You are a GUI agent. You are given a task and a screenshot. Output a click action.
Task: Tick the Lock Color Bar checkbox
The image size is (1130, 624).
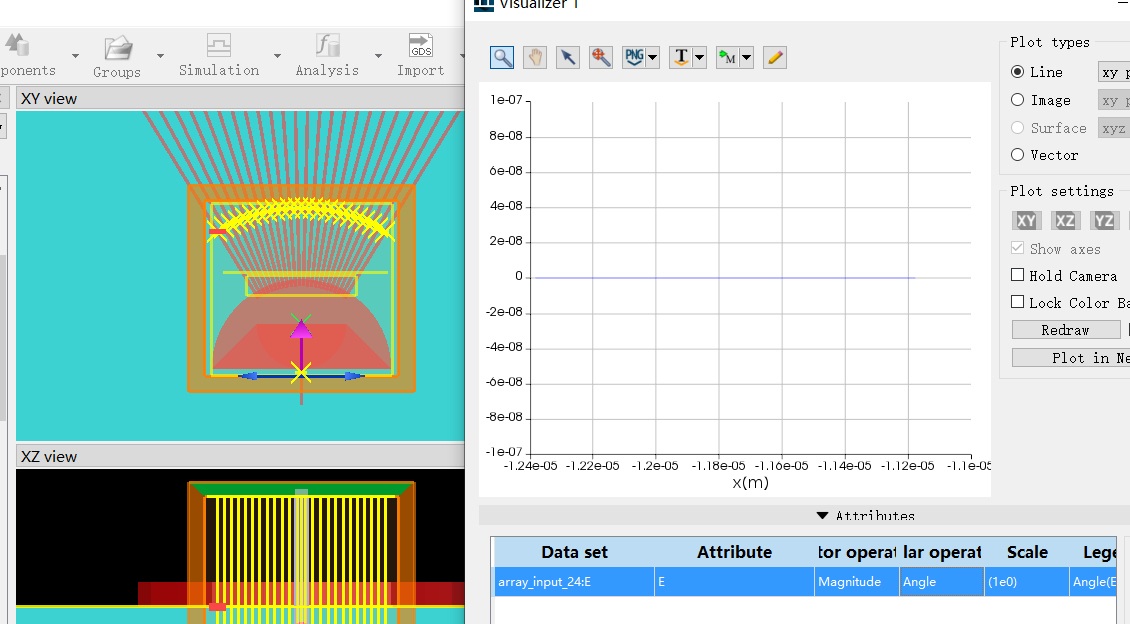tap(1018, 302)
